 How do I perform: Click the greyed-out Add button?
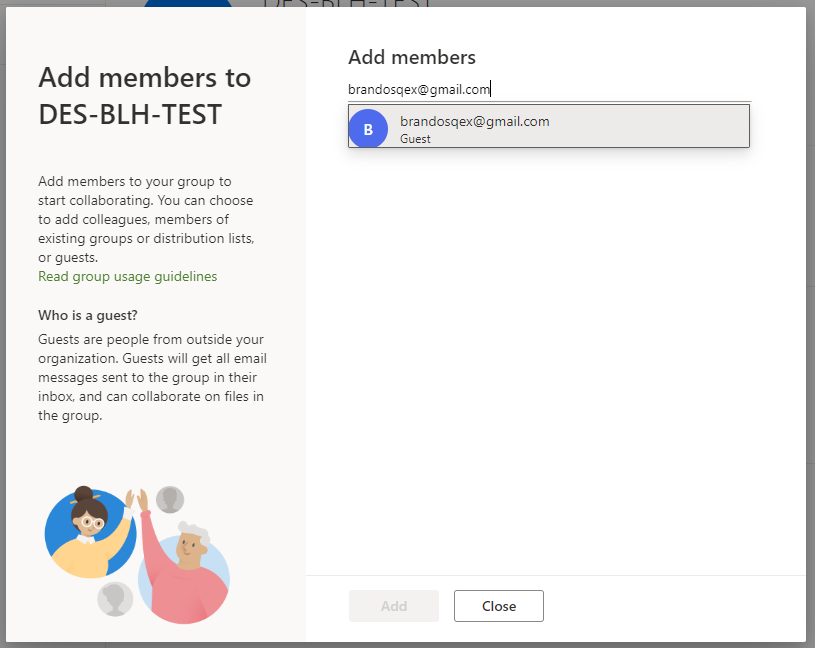click(x=393, y=606)
